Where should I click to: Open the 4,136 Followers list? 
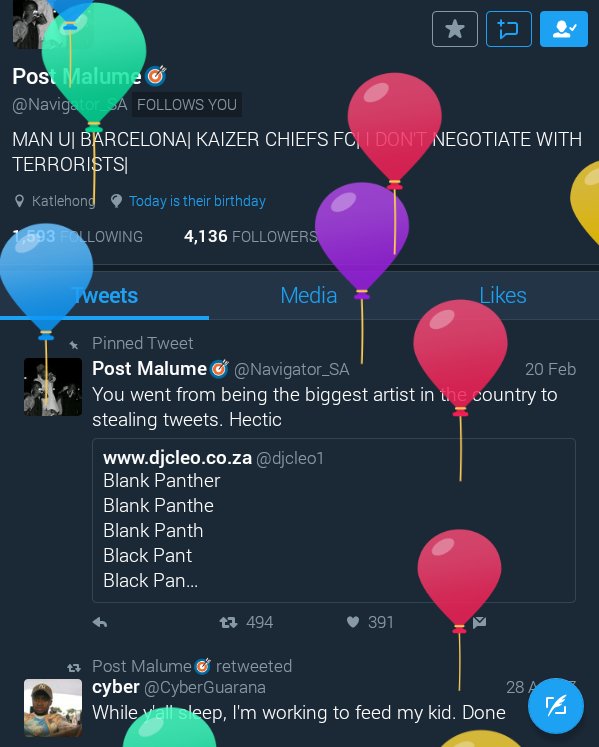pos(250,236)
